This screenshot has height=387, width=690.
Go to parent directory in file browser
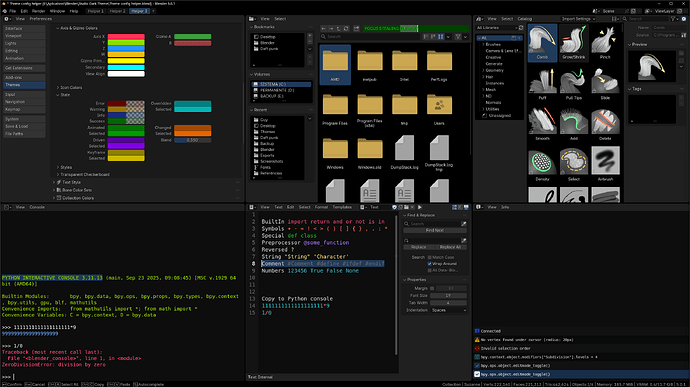point(338,29)
